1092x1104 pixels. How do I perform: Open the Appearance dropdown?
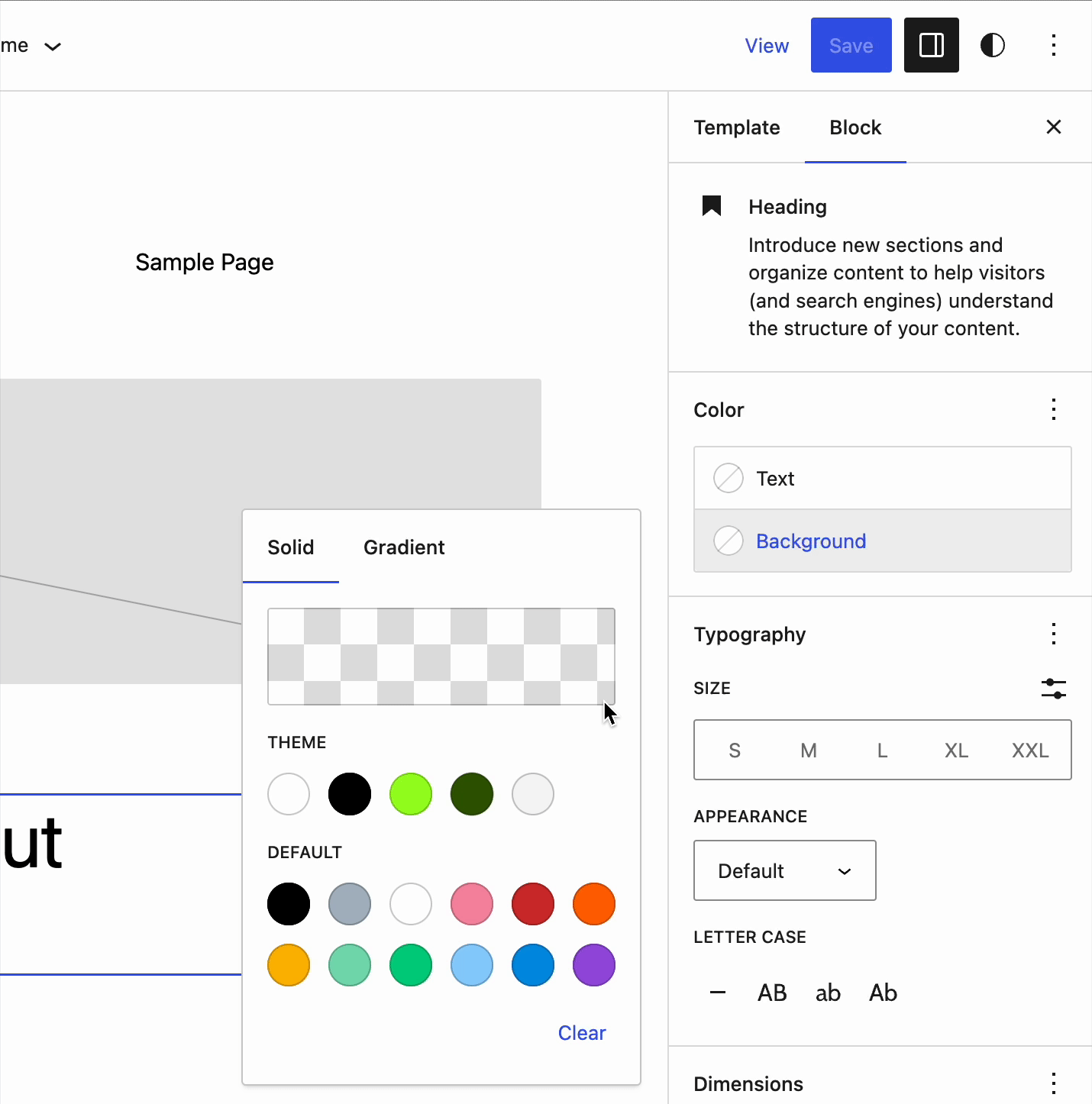(784, 870)
